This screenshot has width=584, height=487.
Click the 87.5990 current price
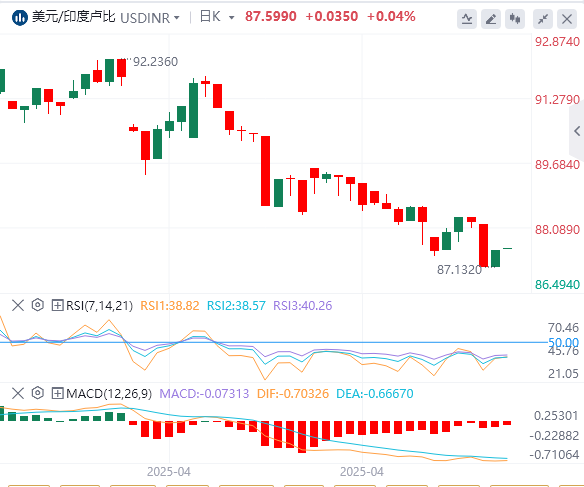[271, 16]
